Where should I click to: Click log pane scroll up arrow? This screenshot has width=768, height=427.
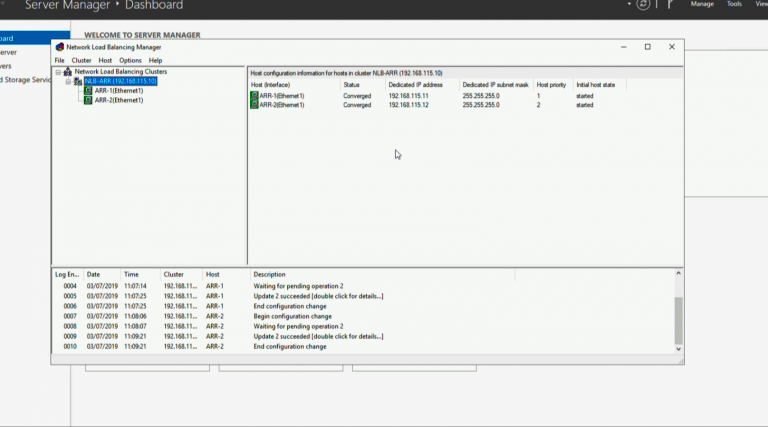point(678,273)
